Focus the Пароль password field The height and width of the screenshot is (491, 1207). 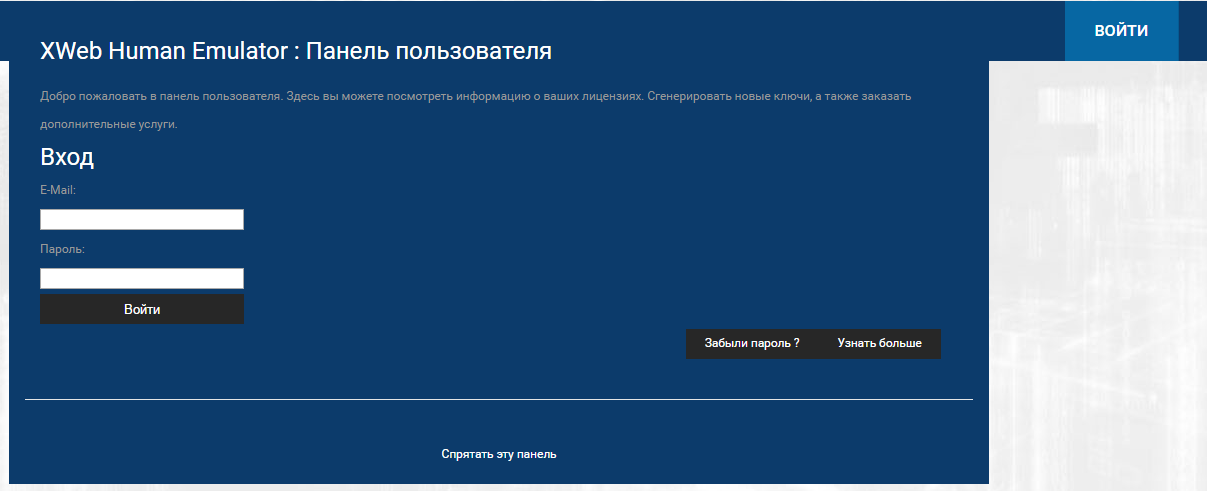tap(142, 278)
